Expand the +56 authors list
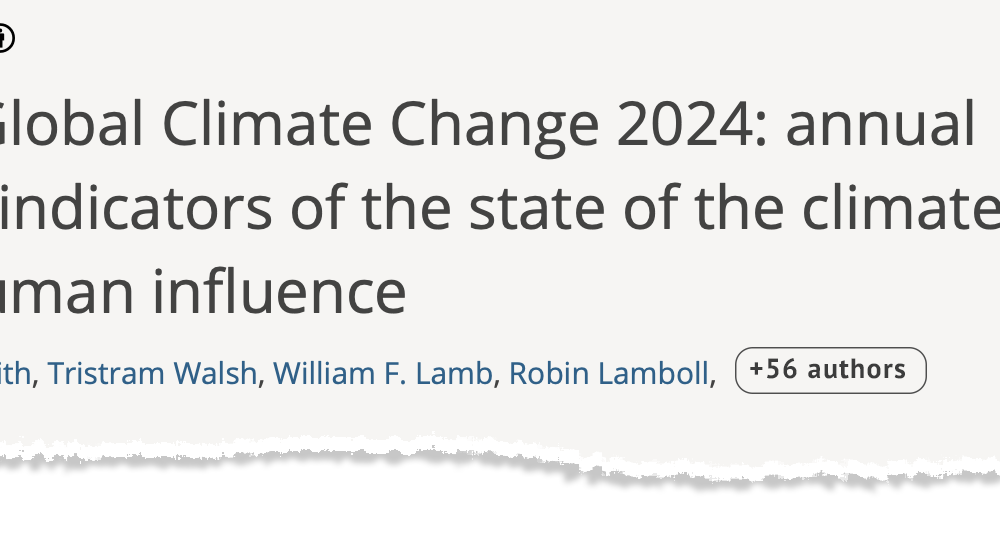The height and width of the screenshot is (534, 1000). (x=830, y=371)
